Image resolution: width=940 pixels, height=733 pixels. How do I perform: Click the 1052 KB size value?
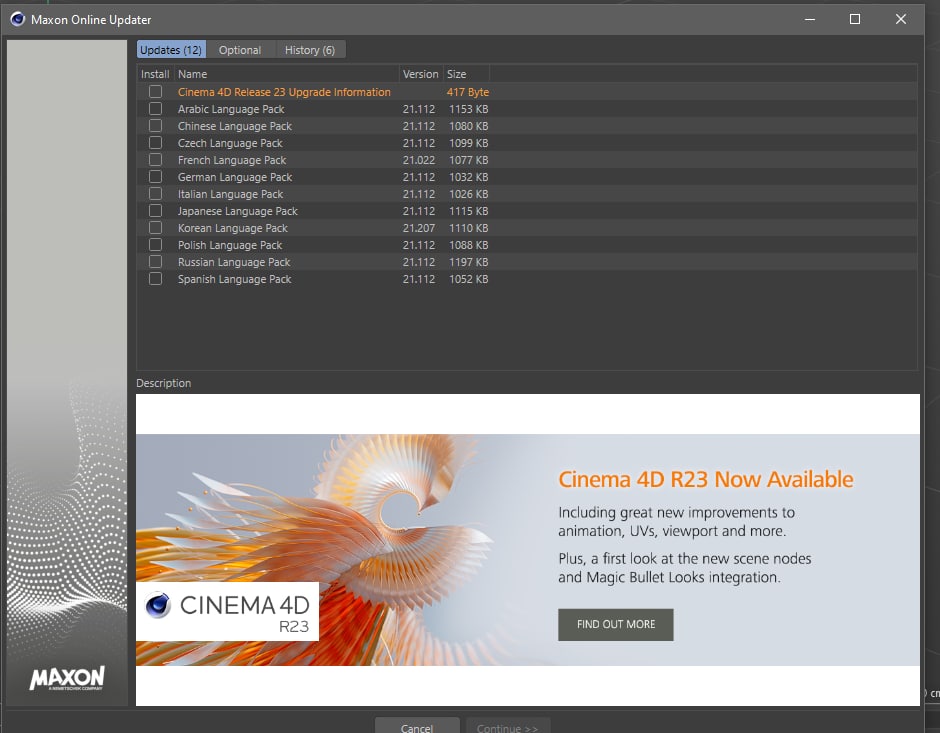pyautogui.click(x=469, y=279)
